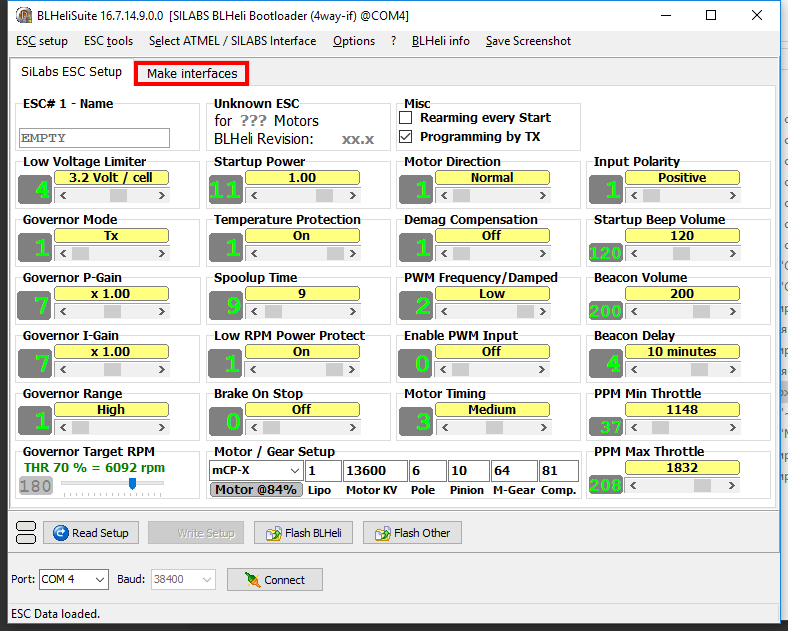The image size is (788, 631).
Task: Click the stacked ESC selector icon
Action: tap(26, 533)
